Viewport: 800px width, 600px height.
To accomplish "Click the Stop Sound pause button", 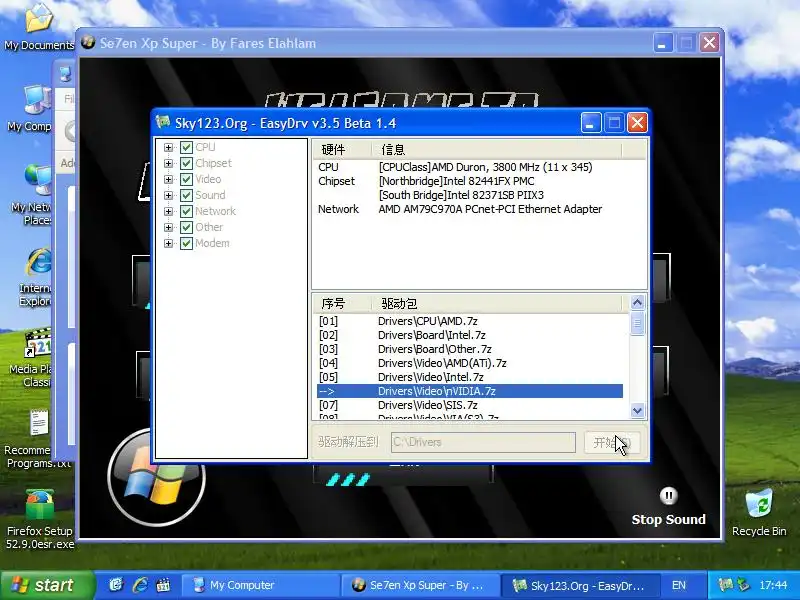I will point(668,496).
